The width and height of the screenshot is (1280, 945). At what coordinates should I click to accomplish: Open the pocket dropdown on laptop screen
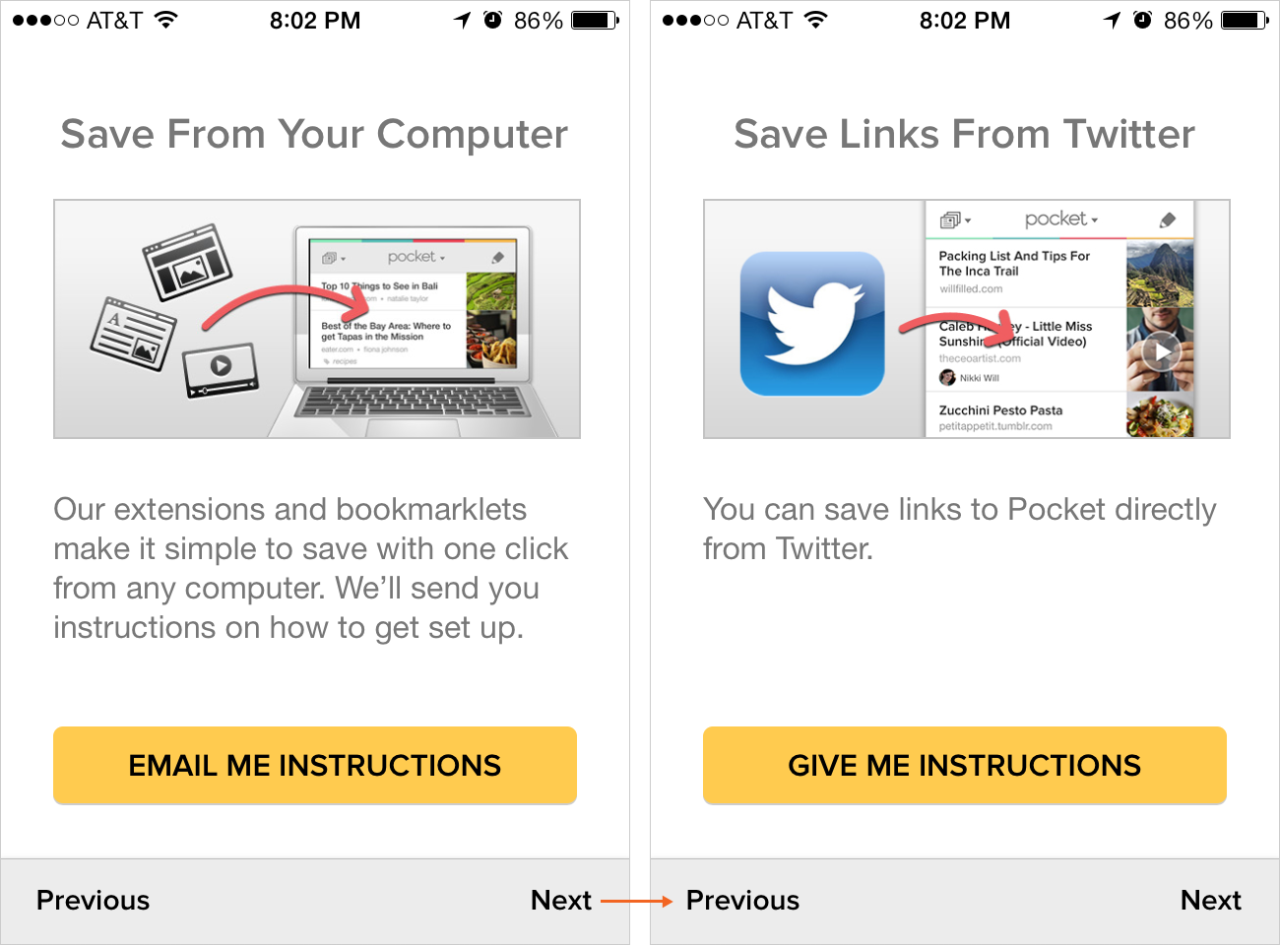(x=417, y=257)
